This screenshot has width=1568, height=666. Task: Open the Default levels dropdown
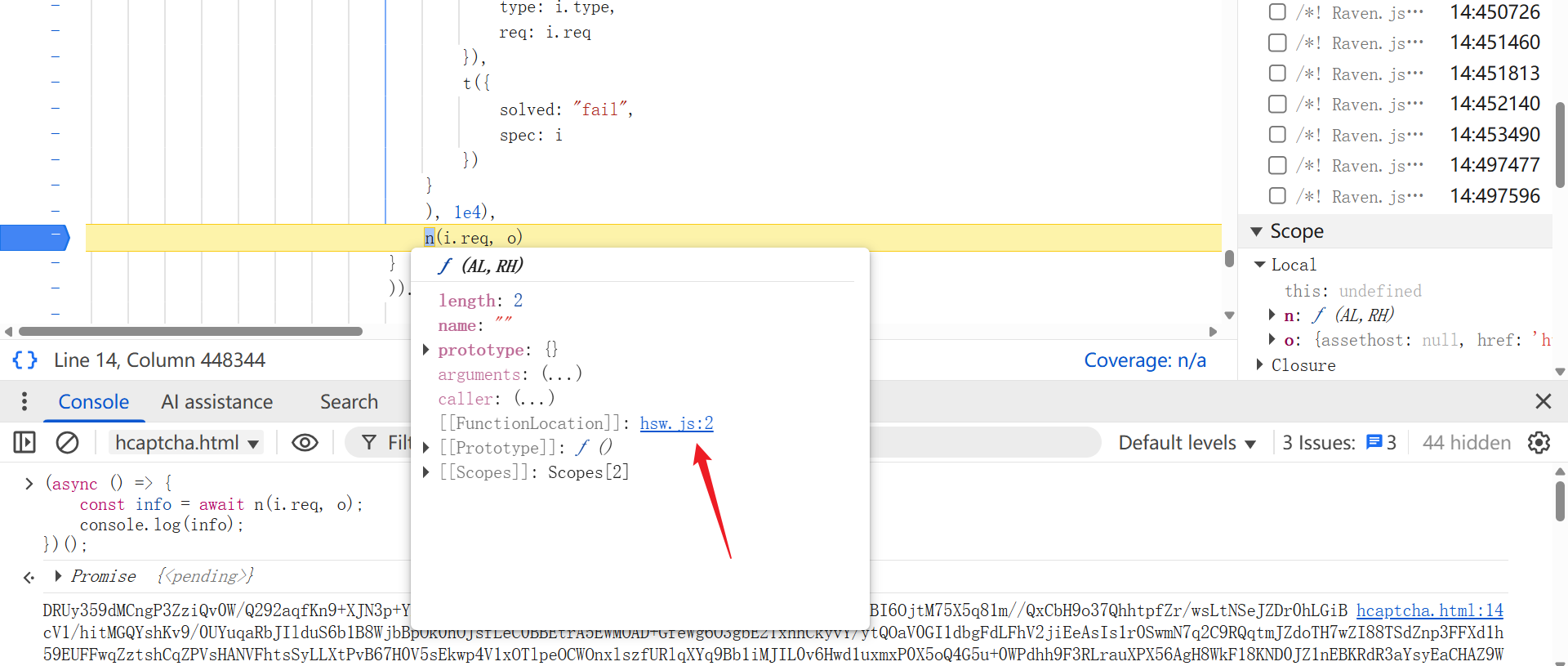click(1186, 442)
